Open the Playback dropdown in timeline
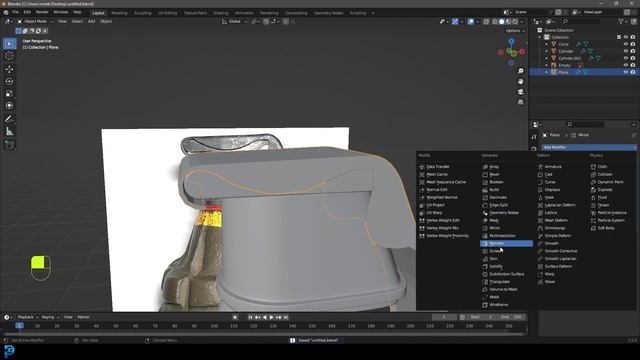This screenshot has height=360, width=640. point(27,317)
